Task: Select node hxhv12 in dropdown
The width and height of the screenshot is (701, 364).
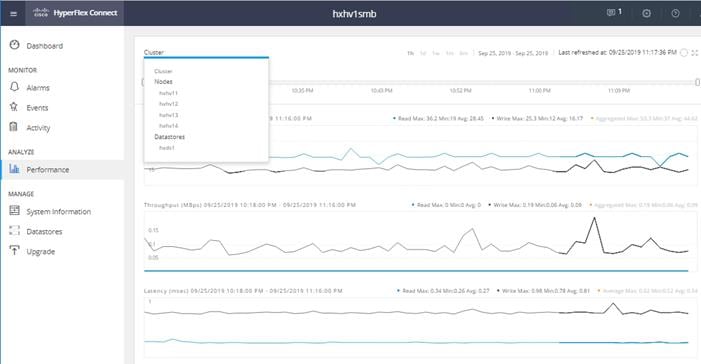Action: click(169, 104)
